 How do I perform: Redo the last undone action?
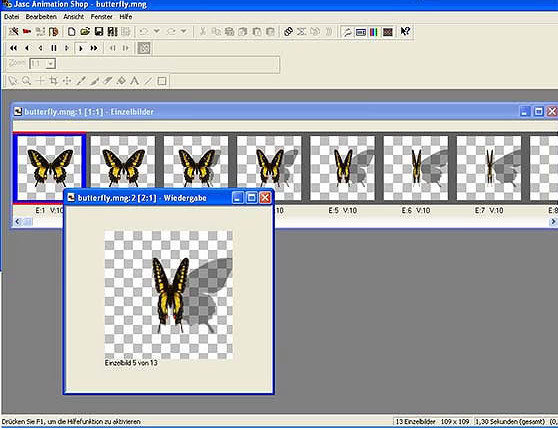[x=171, y=32]
